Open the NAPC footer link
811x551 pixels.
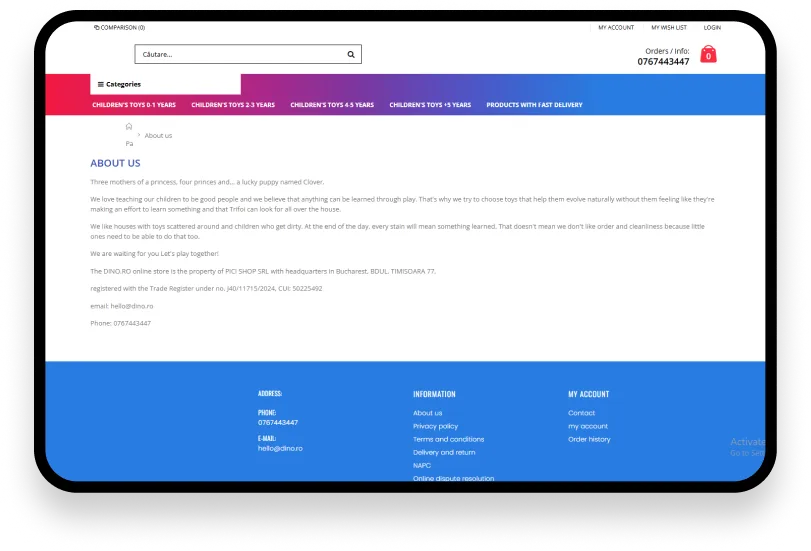[422, 466]
